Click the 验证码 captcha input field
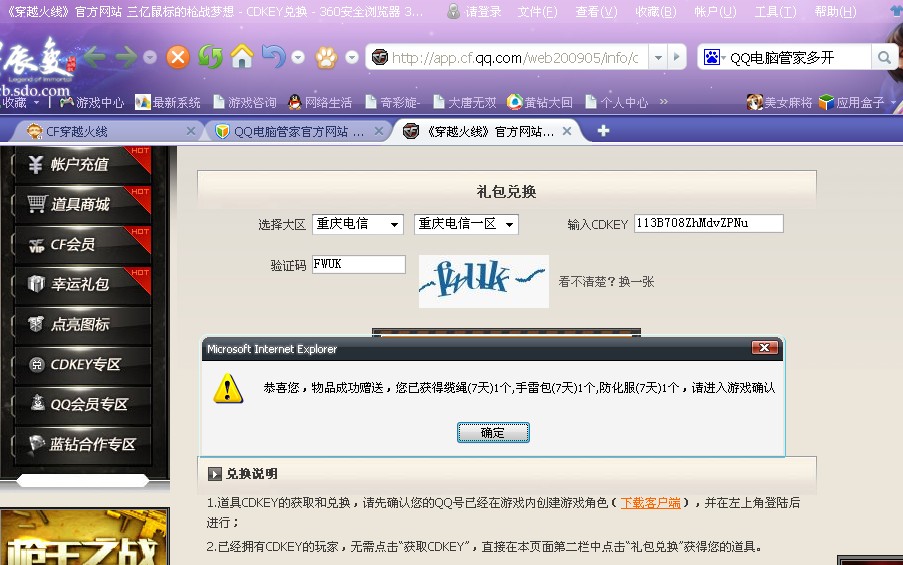The height and width of the screenshot is (565, 903). [359, 264]
